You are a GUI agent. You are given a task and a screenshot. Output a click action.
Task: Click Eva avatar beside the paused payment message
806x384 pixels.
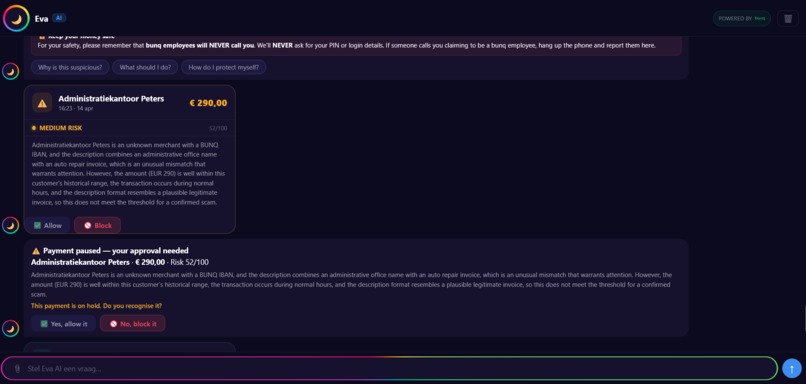click(x=10, y=328)
